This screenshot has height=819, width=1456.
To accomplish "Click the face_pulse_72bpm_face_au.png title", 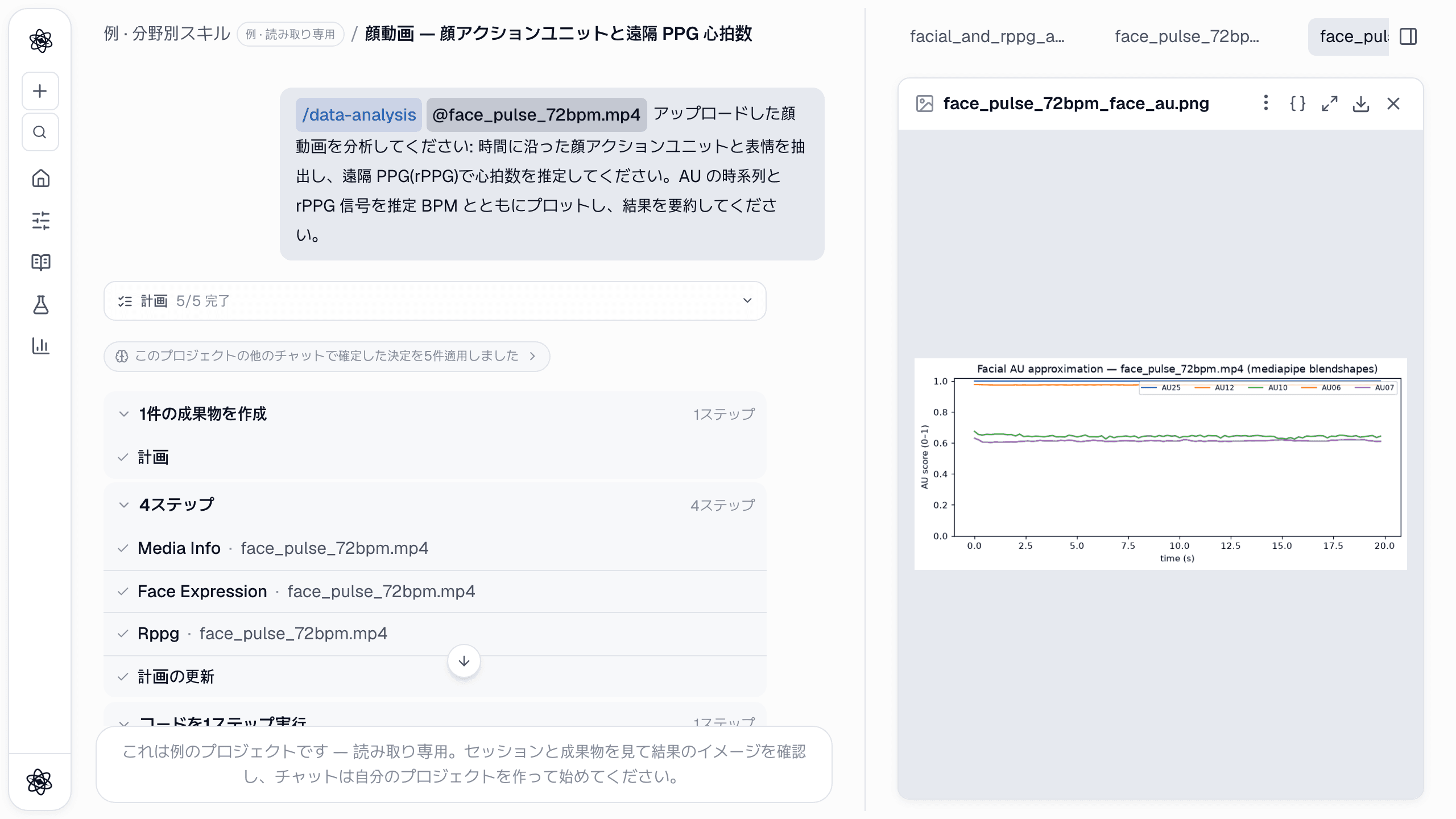I will [1076, 104].
